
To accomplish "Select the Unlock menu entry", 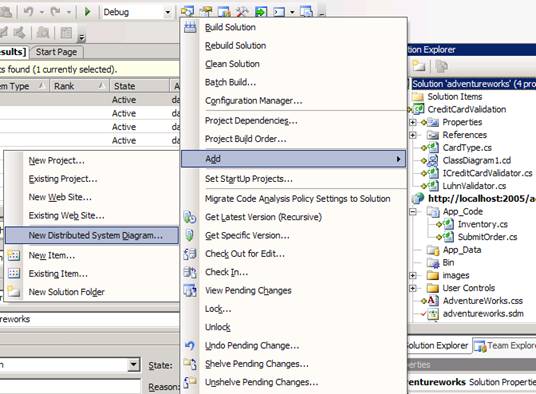I will 217,327.
